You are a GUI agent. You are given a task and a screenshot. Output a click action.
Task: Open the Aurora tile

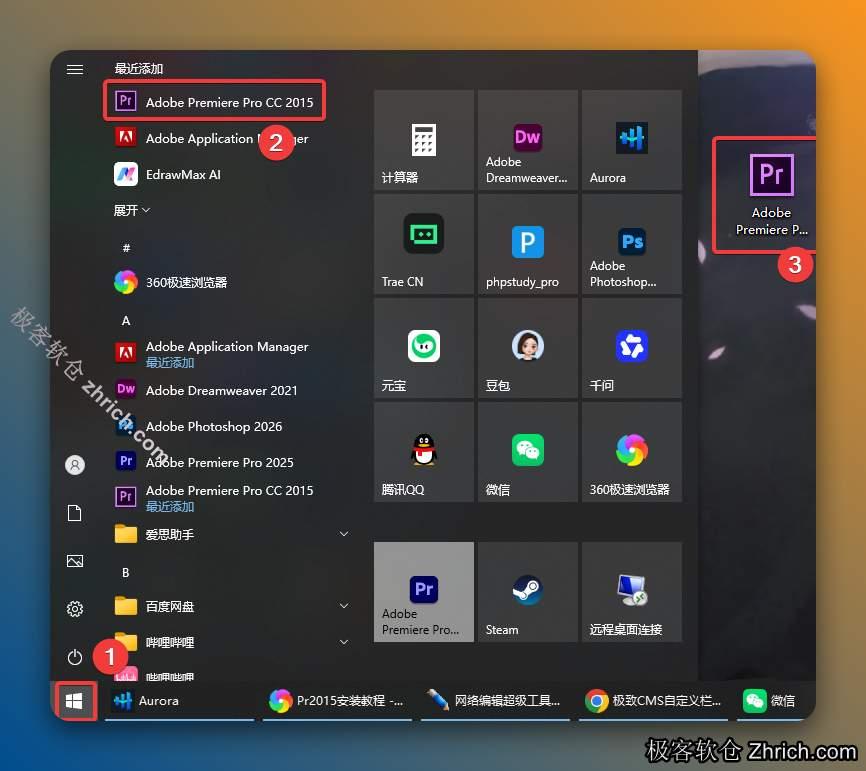[x=631, y=140]
